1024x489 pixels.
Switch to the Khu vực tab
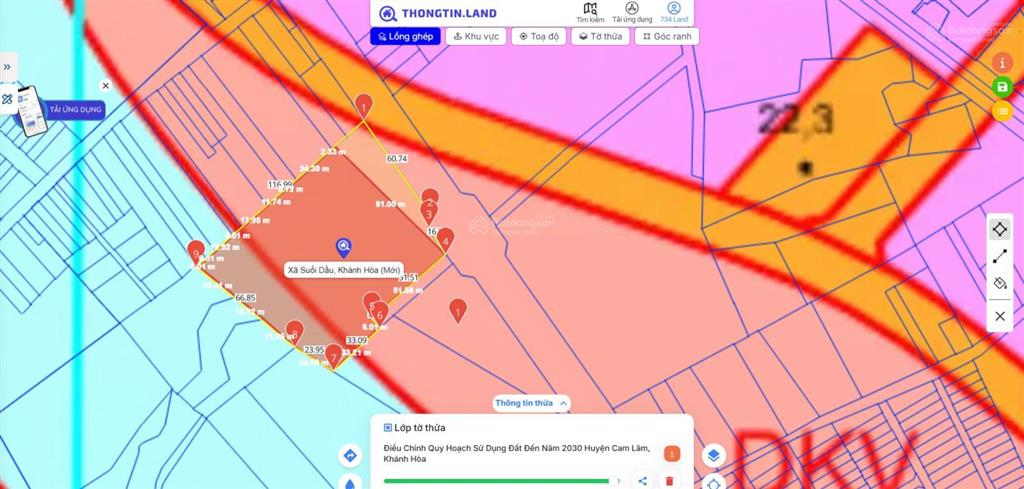[476, 36]
